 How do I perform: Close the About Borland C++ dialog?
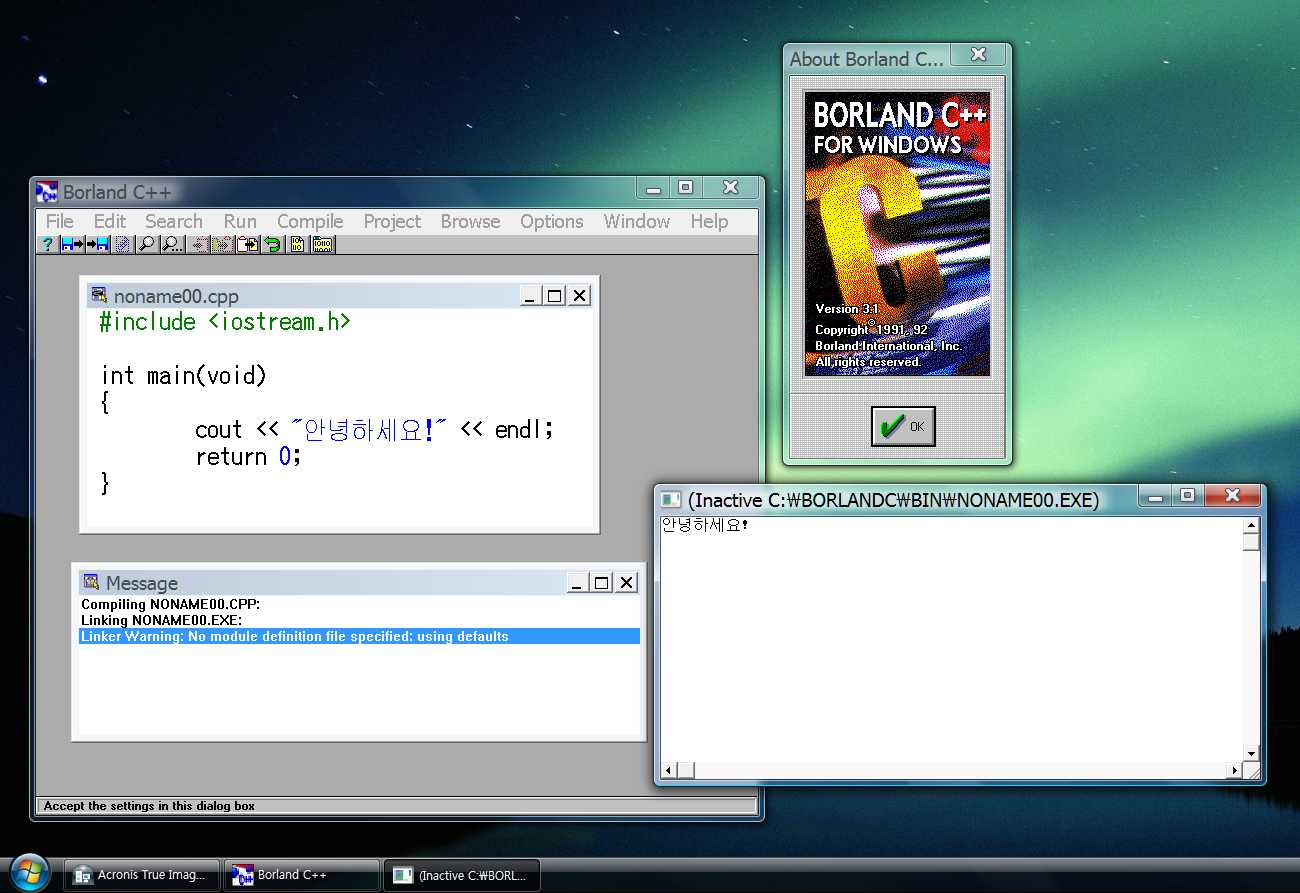click(978, 55)
